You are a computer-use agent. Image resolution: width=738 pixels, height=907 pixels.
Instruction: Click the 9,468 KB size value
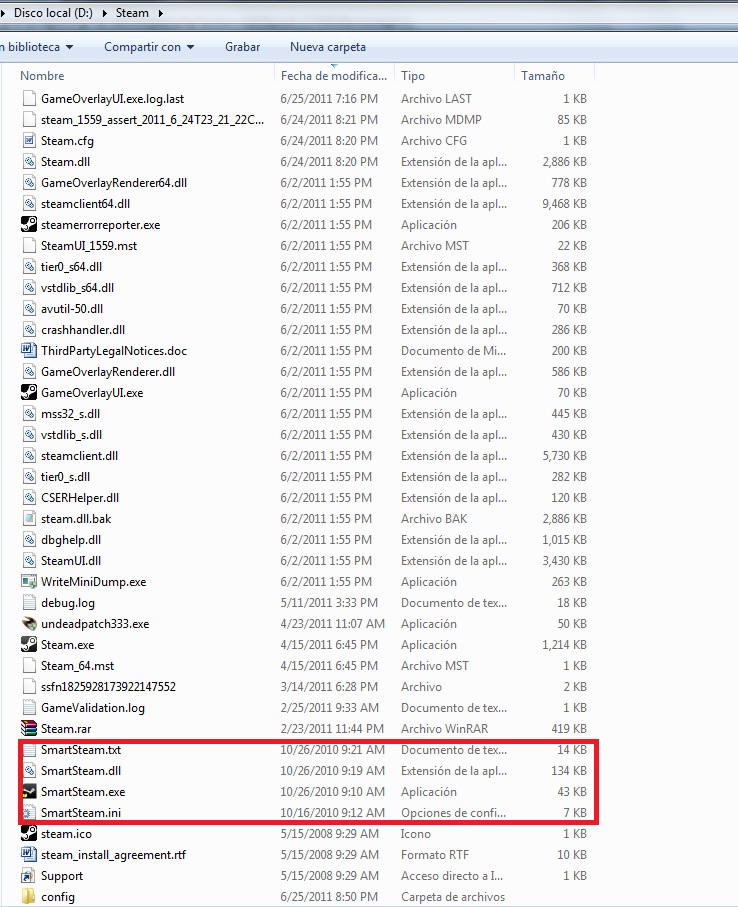pyautogui.click(x=564, y=204)
